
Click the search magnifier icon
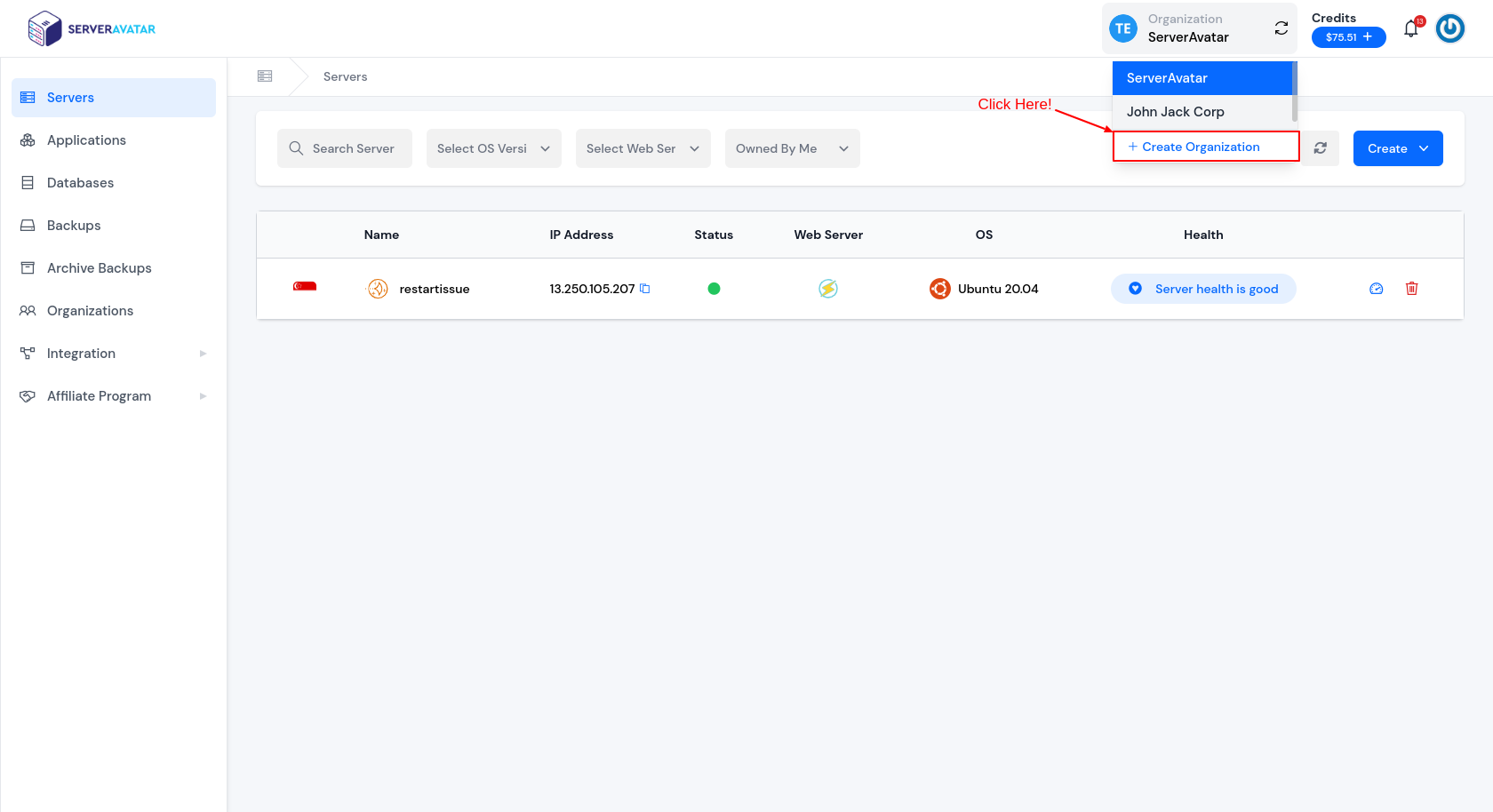(297, 148)
